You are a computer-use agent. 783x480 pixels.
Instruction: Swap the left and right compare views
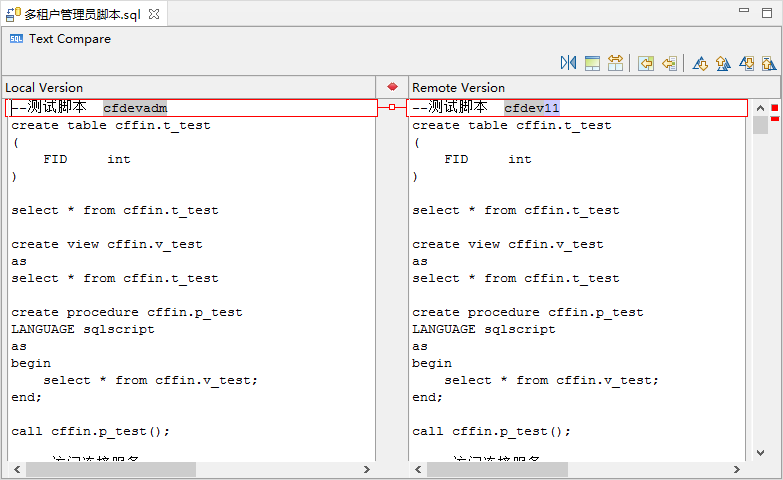tap(568, 63)
